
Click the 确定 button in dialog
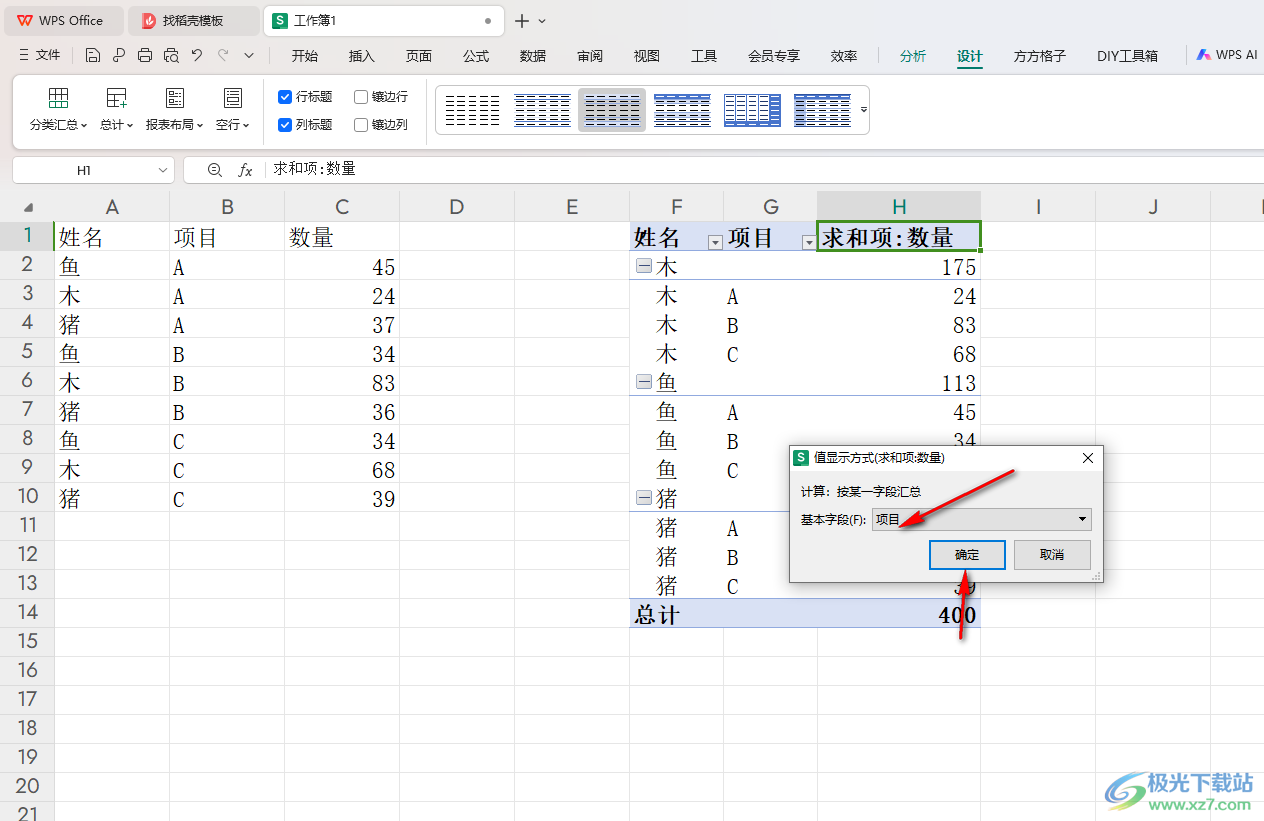point(967,555)
